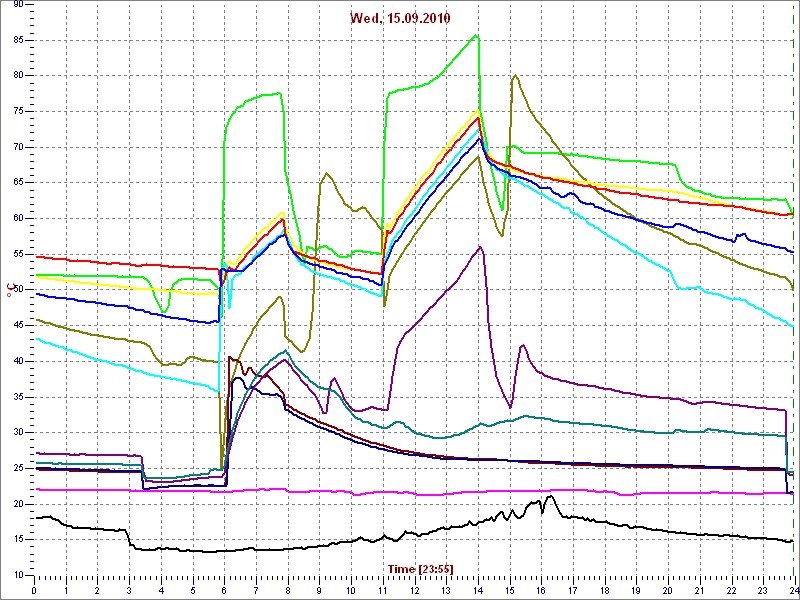Select the y-axis label "60"
This screenshot has height=600, width=800.
[18, 218]
